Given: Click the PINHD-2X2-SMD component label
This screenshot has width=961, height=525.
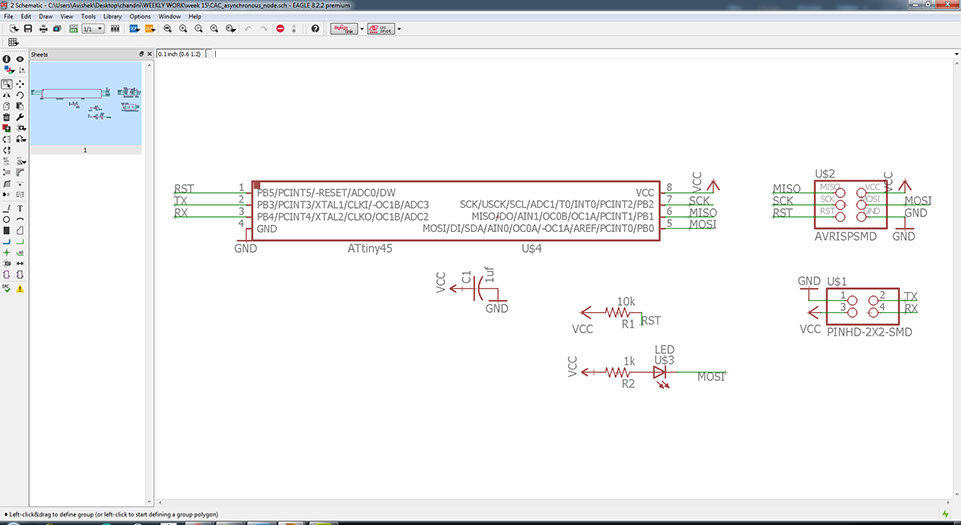Looking at the screenshot, I should 869,332.
